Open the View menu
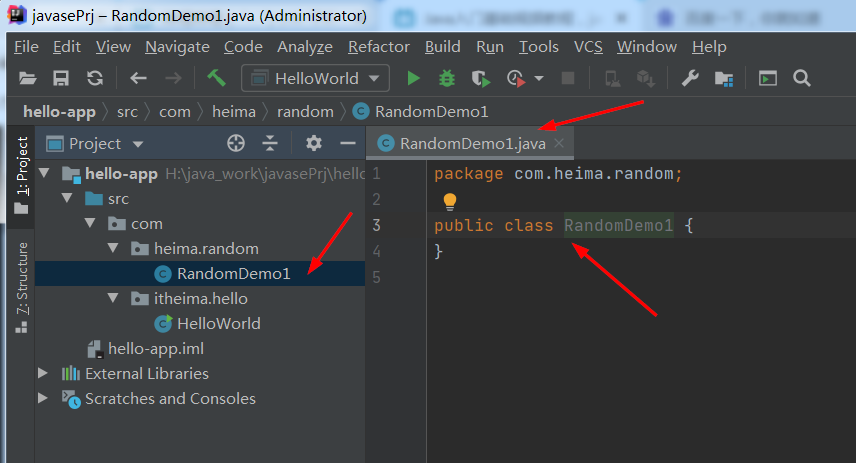This screenshot has height=463, width=856. point(113,47)
